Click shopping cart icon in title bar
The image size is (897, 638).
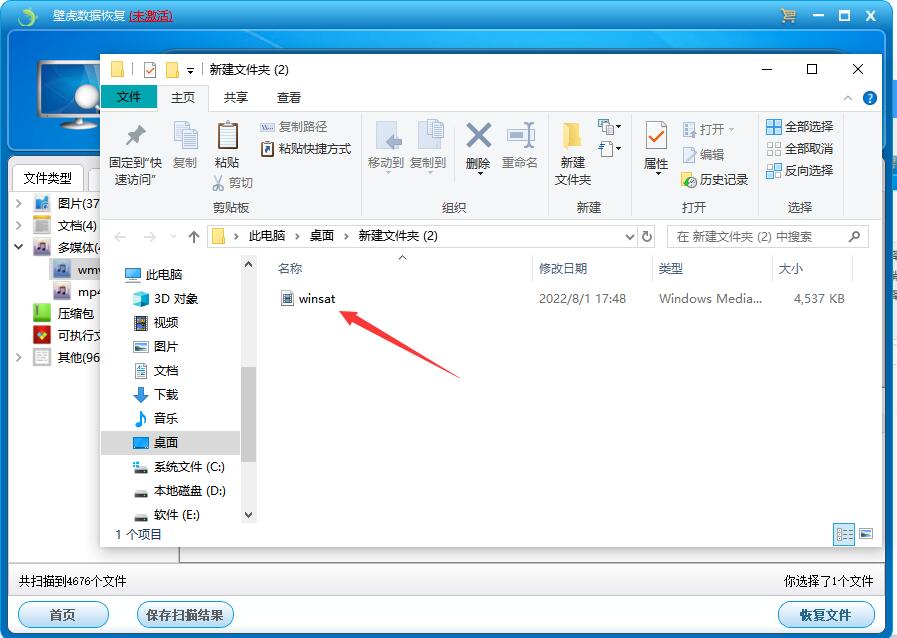point(788,16)
